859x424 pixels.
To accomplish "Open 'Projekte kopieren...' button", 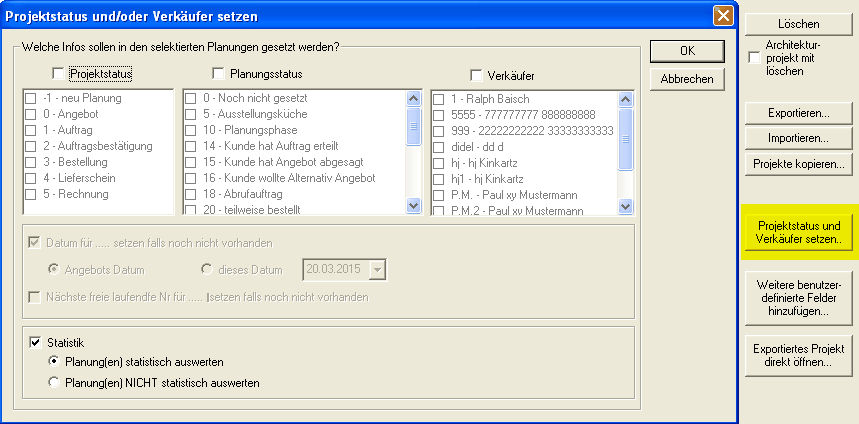I will pos(797,163).
